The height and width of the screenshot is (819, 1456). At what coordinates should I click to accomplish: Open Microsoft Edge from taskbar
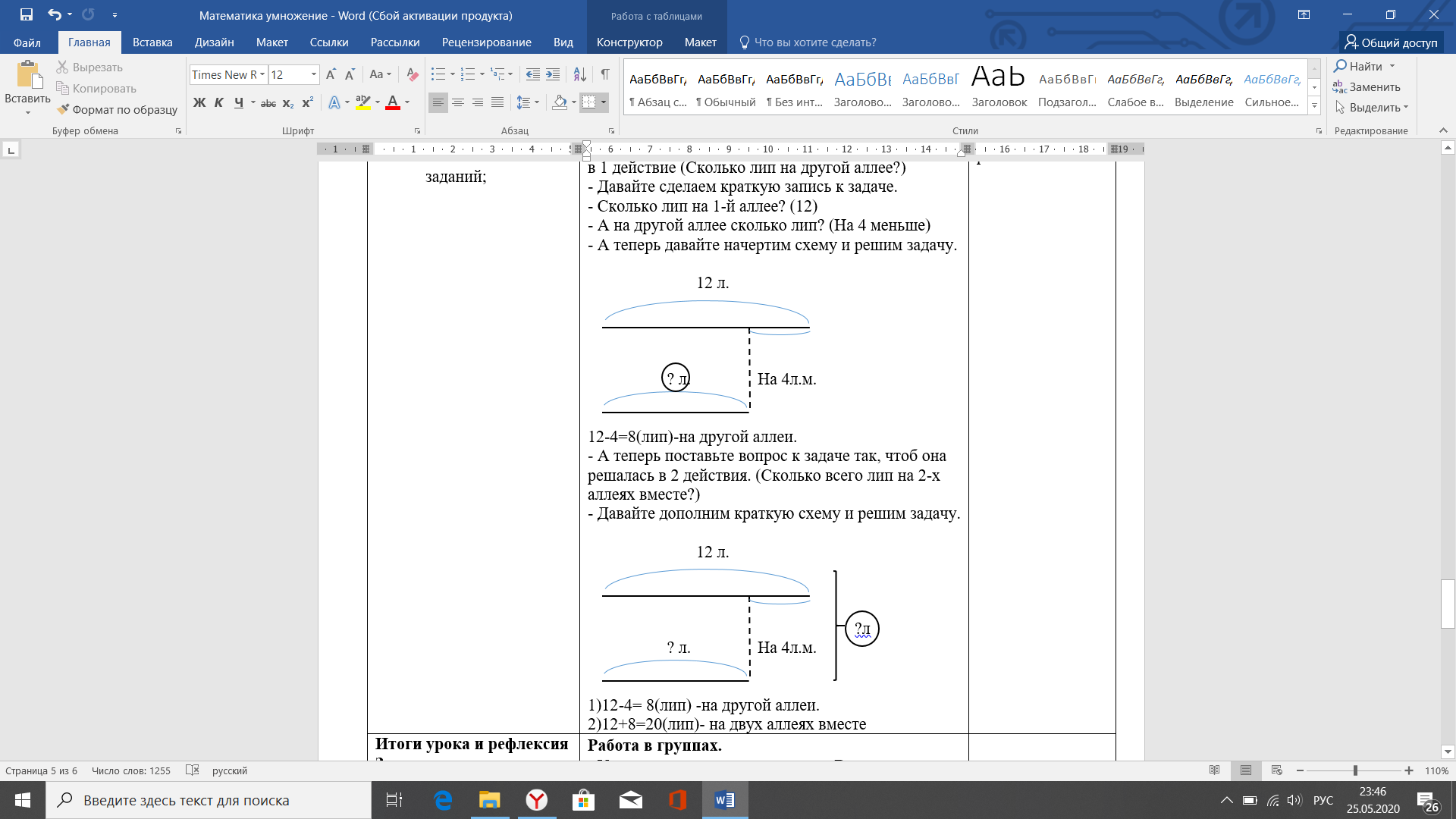tap(443, 800)
